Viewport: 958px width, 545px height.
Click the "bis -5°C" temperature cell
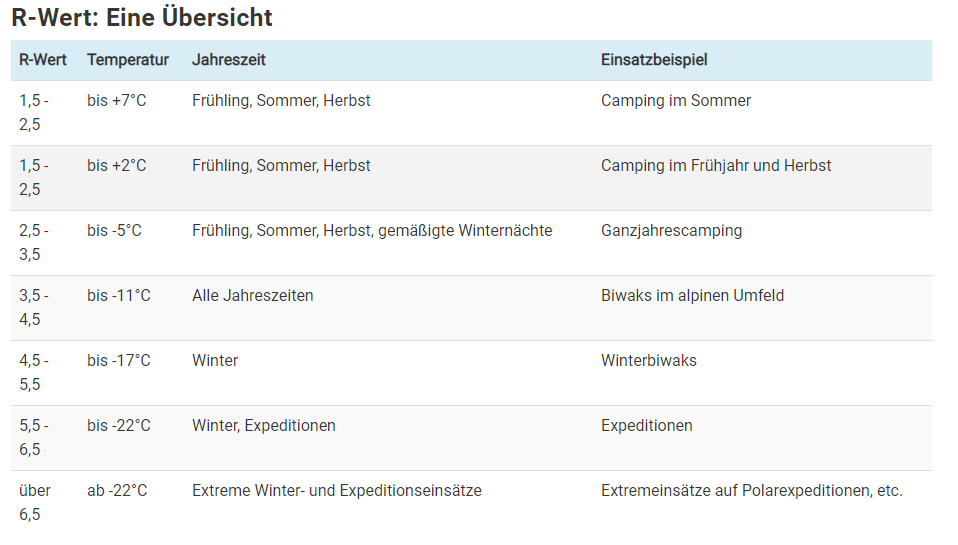pyautogui.click(x=114, y=231)
